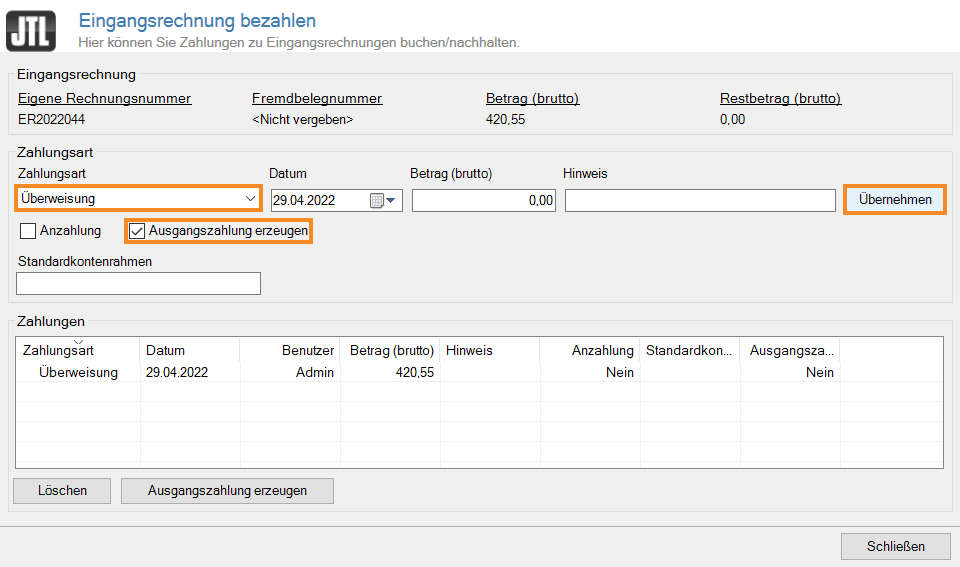The image size is (960, 567).
Task: Open the Zahlungsart Überweisung dropdown
Action: coord(139,198)
